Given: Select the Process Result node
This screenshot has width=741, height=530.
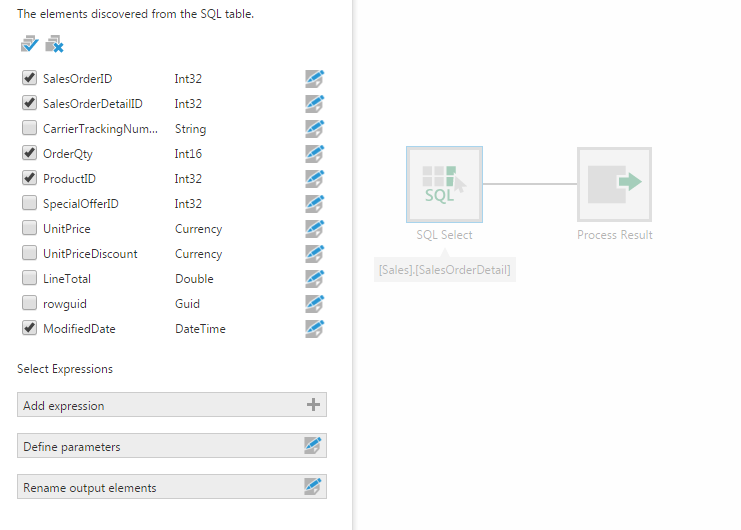Looking at the screenshot, I should (614, 184).
